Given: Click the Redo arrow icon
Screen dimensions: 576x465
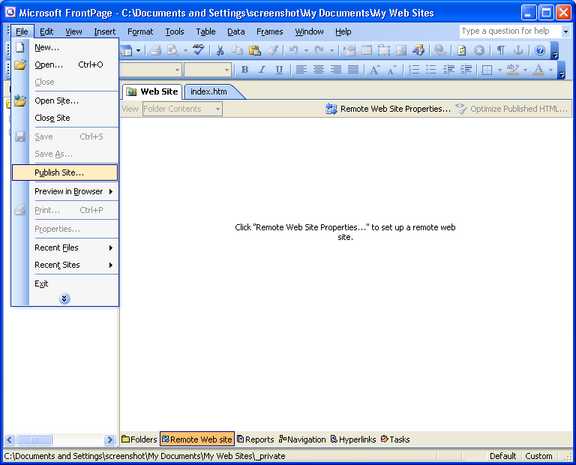Looking at the screenshot, I should tap(319, 50).
